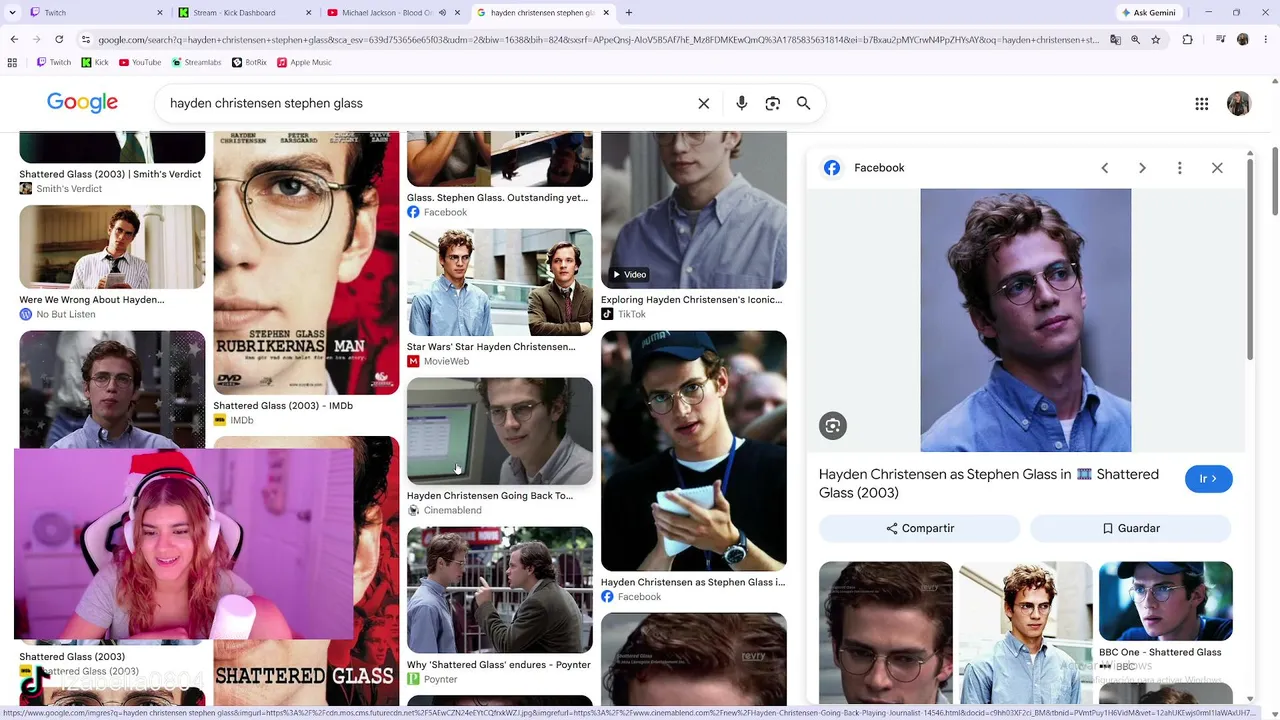Viewport: 1280px width, 720px height.
Task: Close the Kick Dashboard tab
Action: tap(309, 13)
